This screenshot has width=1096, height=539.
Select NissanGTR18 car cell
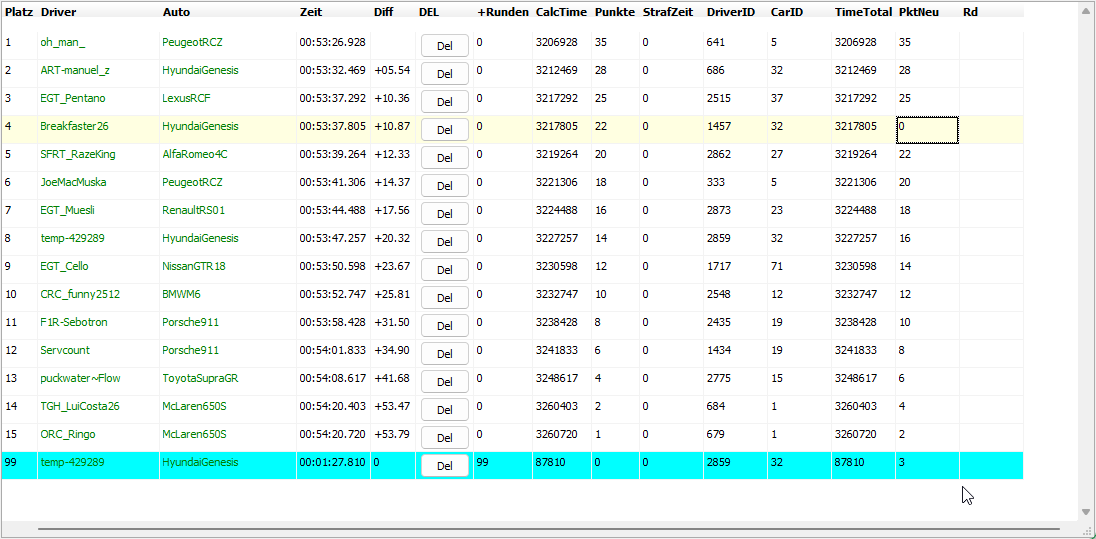pos(194,266)
